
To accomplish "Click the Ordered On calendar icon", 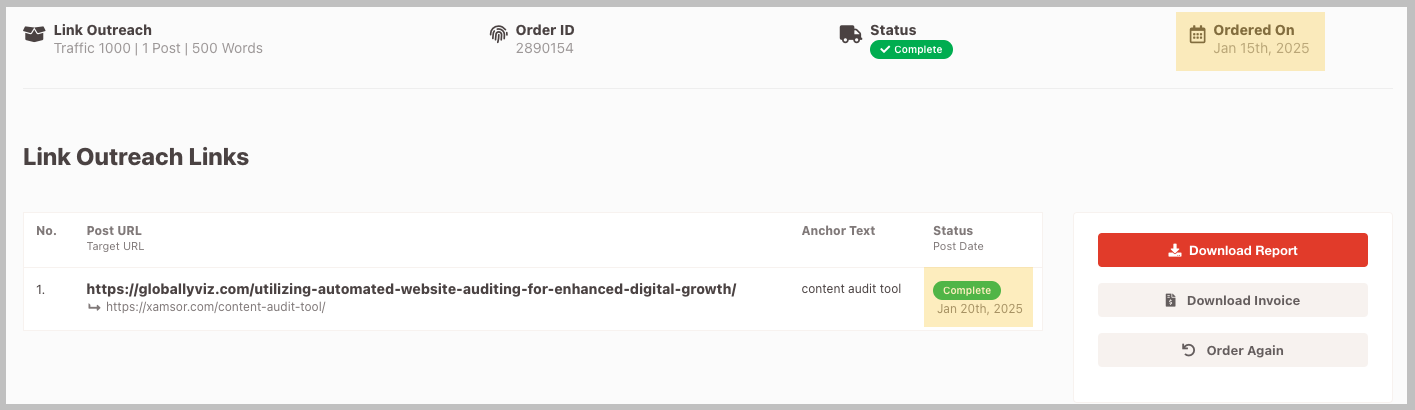I will point(1197,35).
